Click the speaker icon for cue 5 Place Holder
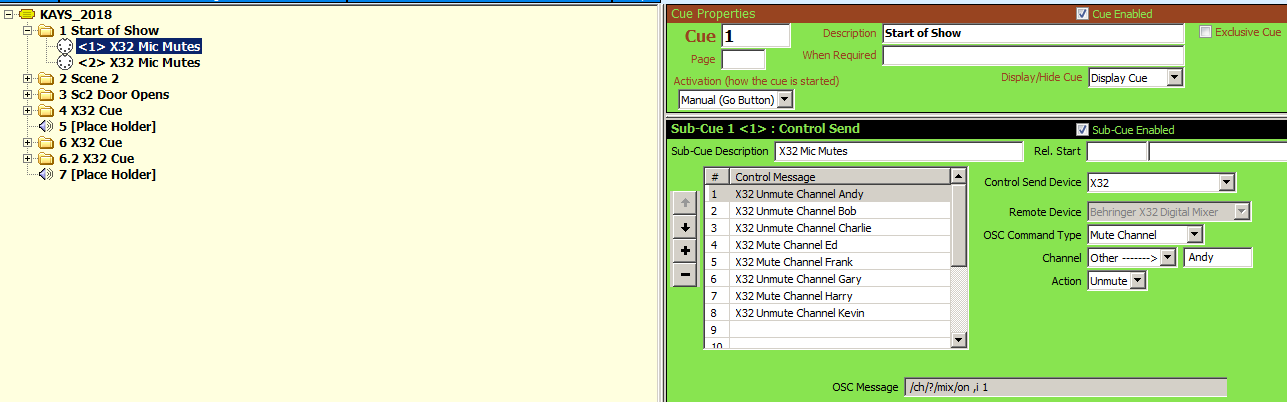Image resolution: width=1287 pixels, height=402 pixels. coord(46,127)
